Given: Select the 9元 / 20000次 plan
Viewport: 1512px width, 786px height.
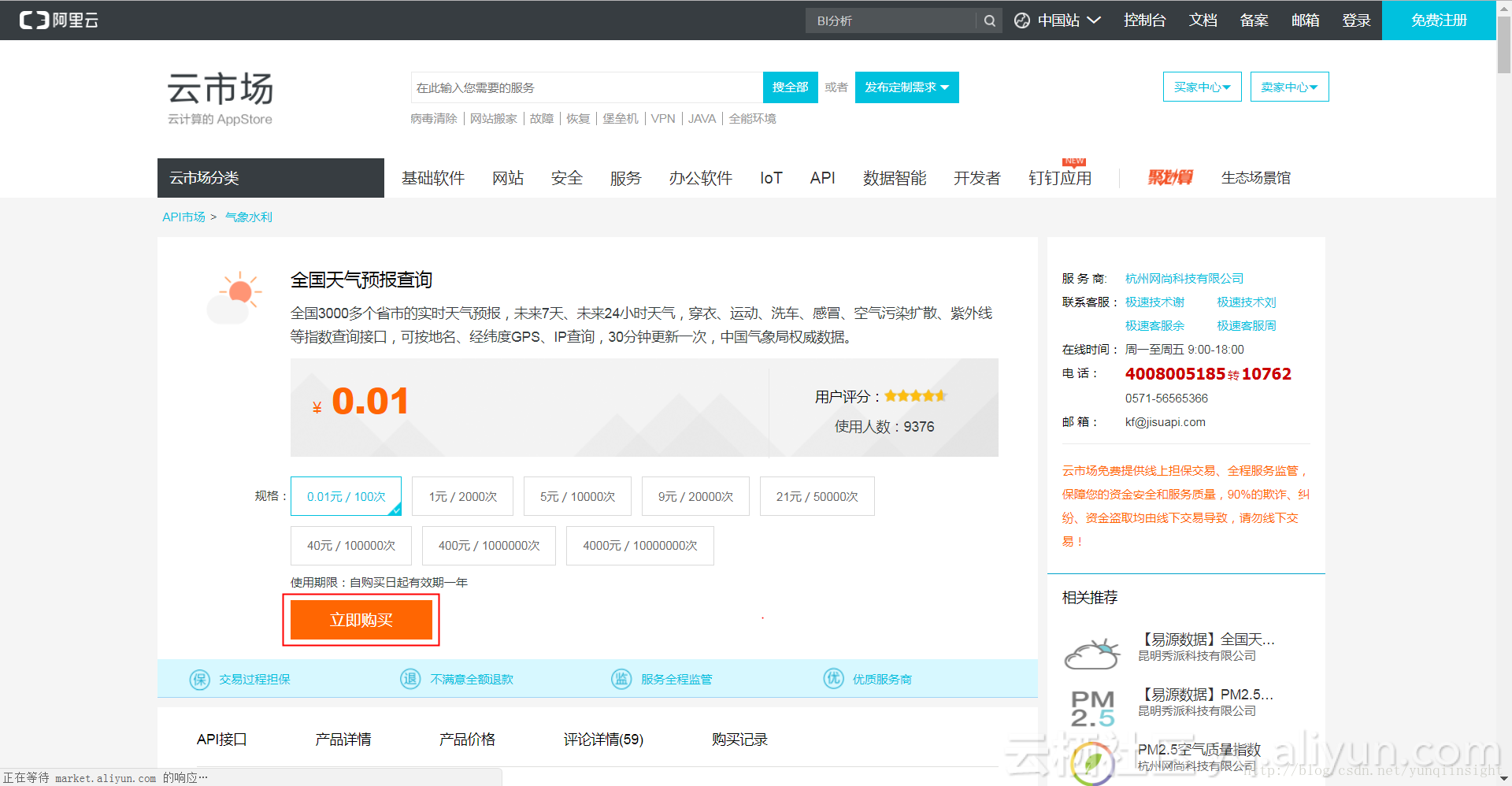Looking at the screenshot, I should [695, 496].
